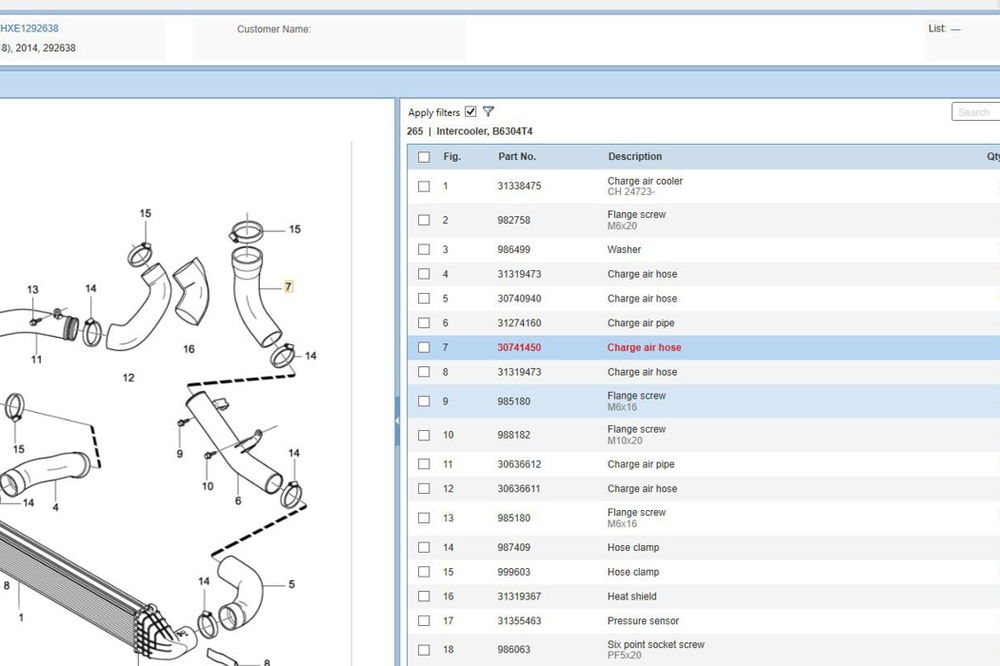The width and height of the screenshot is (1000, 666).
Task: Click the Six point socket screw description
Action: point(656,644)
